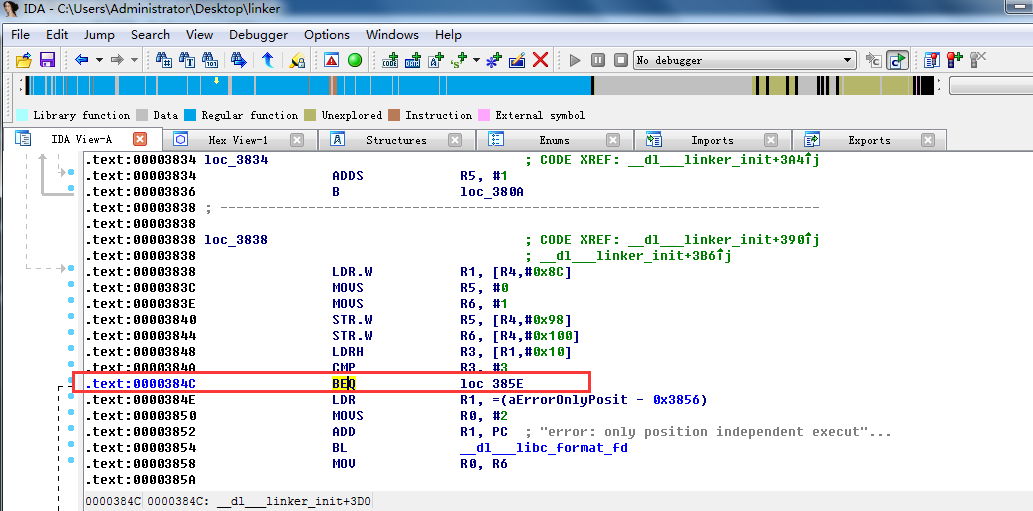Open the View menu
Viewport: 1033px width, 511px height.
tap(200, 35)
